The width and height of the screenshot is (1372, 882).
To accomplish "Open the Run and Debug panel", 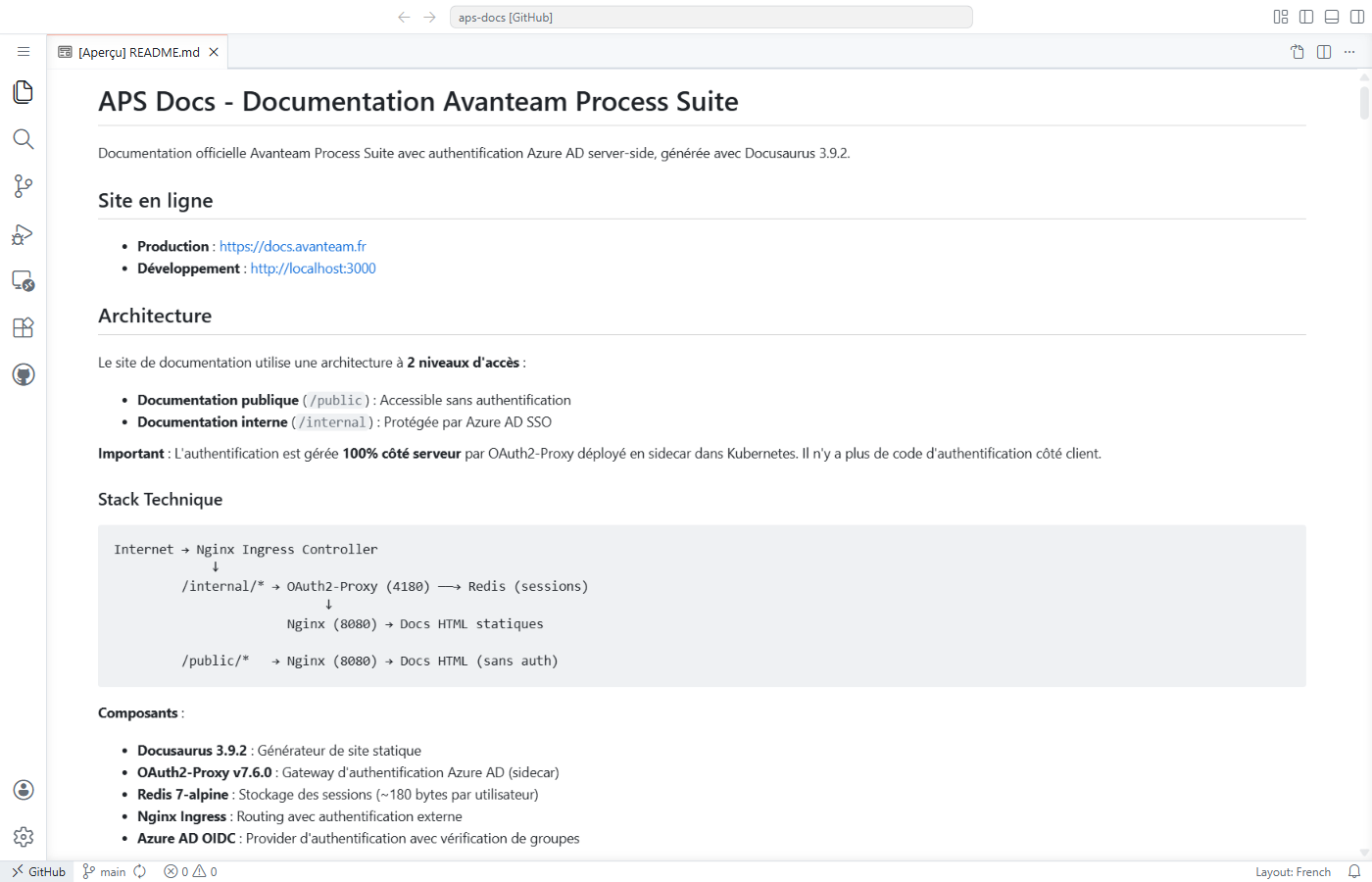I will 23,233.
